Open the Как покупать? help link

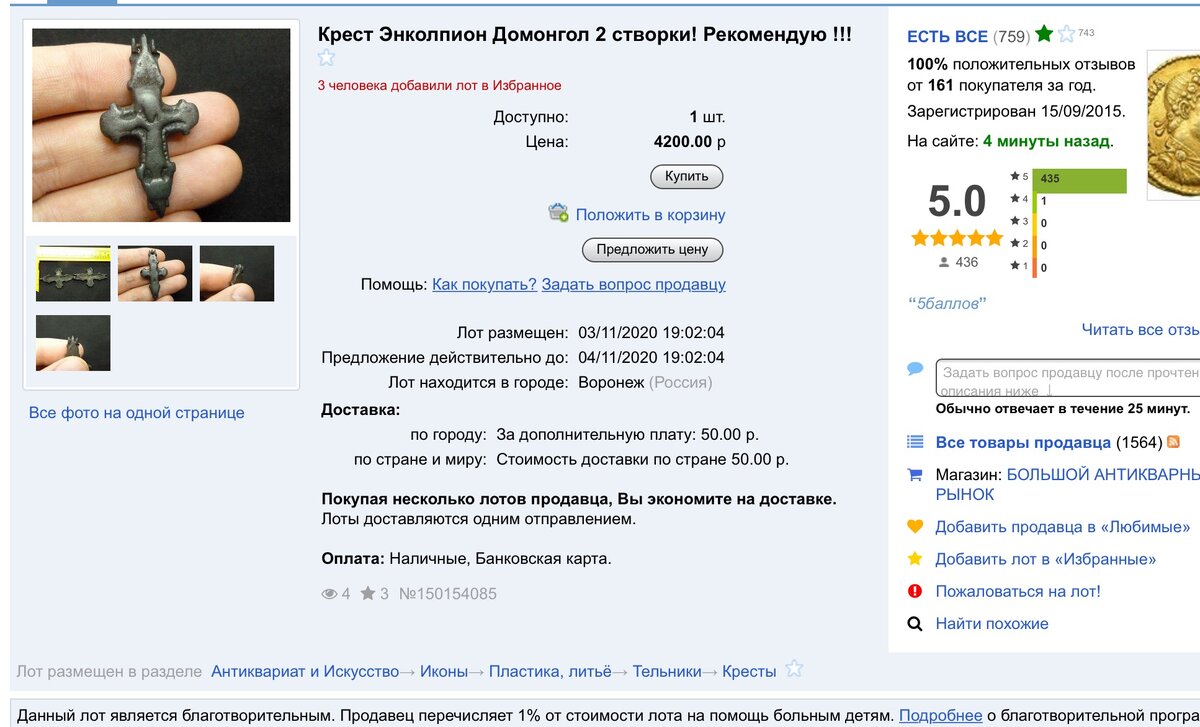(x=484, y=285)
